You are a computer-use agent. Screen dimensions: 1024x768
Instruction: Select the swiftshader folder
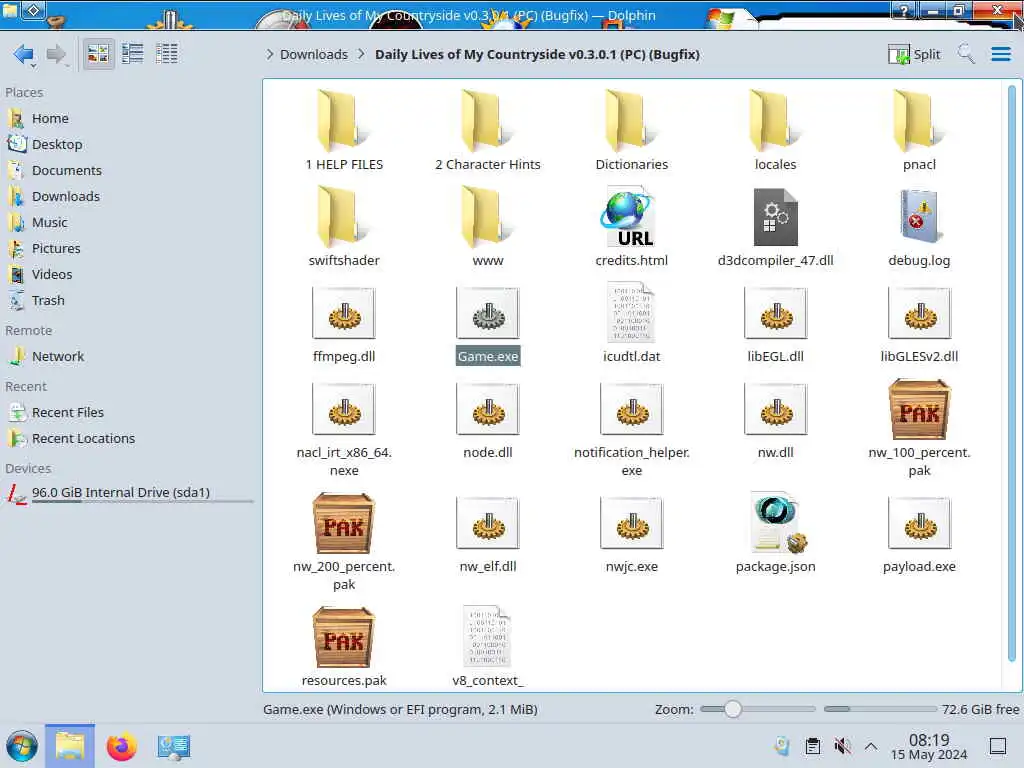(344, 226)
